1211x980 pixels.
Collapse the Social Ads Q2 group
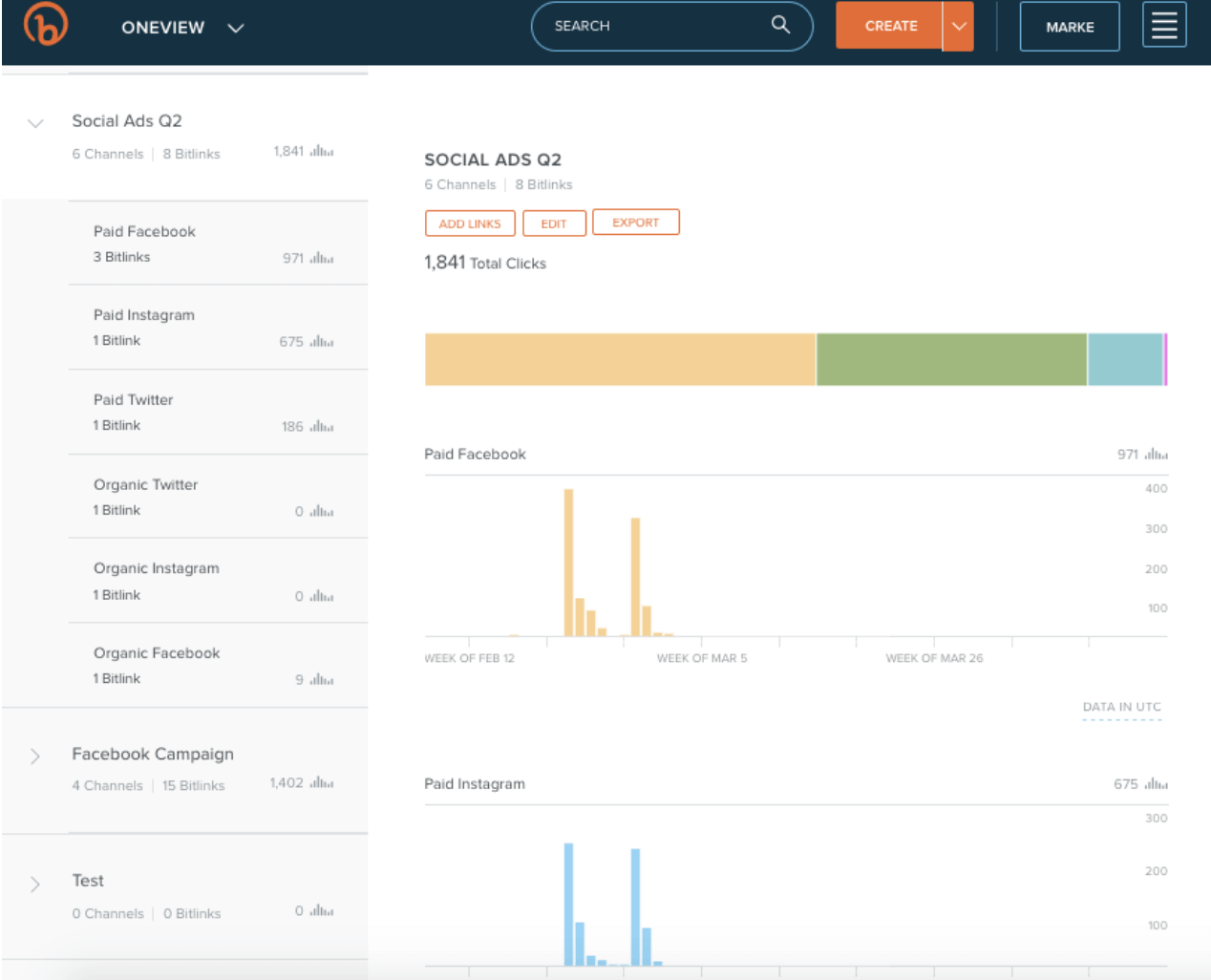click(35, 123)
